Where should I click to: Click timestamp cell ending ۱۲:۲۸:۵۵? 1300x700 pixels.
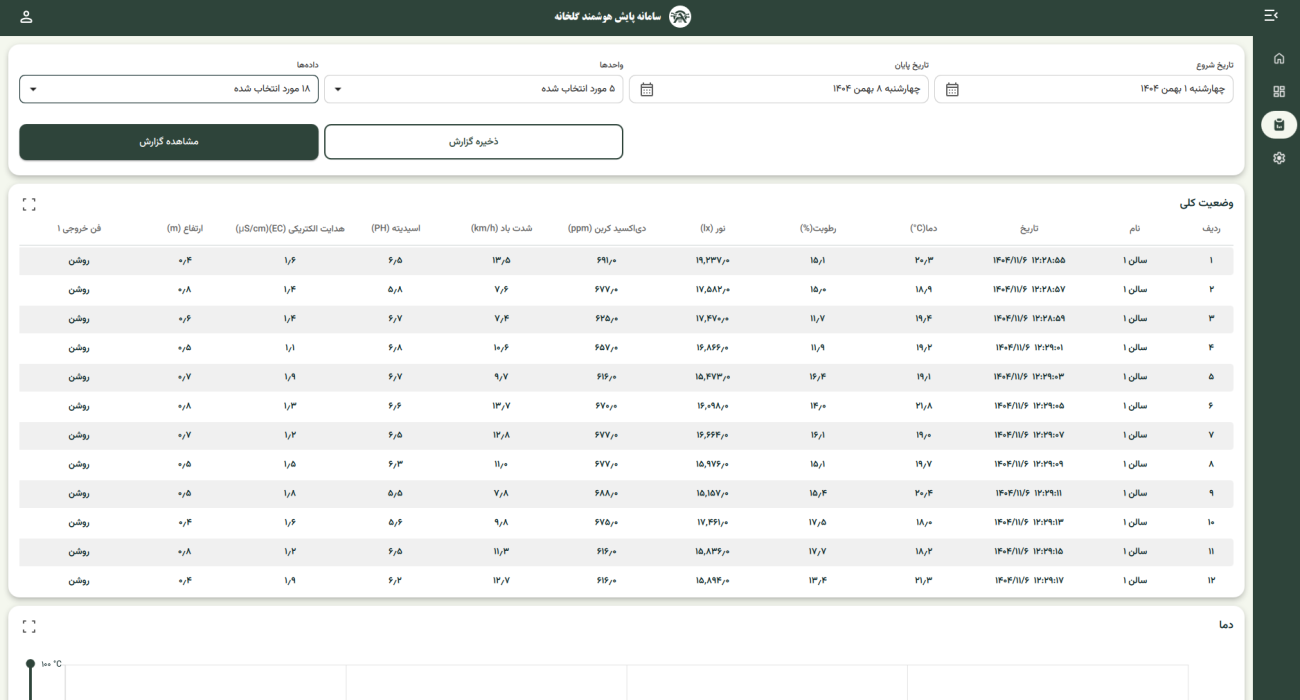1029,260
